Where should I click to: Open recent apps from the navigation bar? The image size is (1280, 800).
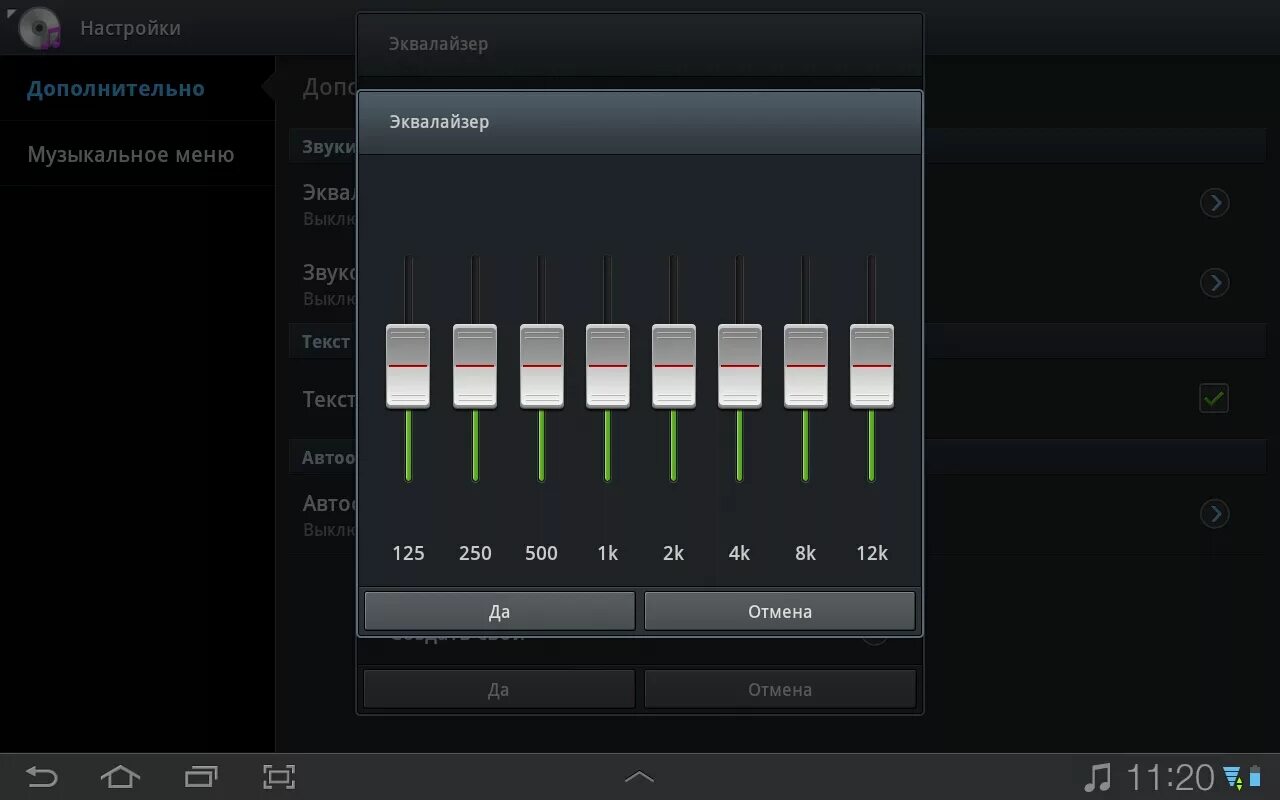199,776
